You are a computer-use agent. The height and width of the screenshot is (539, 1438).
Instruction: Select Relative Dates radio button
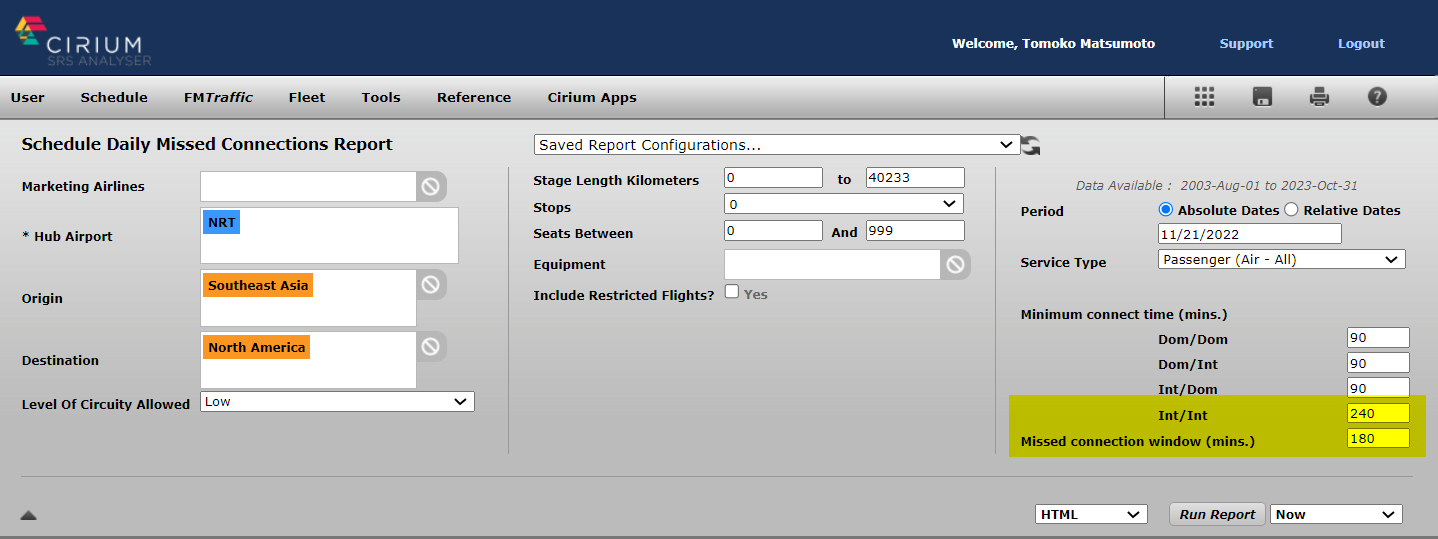click(x=1291, y=210)
